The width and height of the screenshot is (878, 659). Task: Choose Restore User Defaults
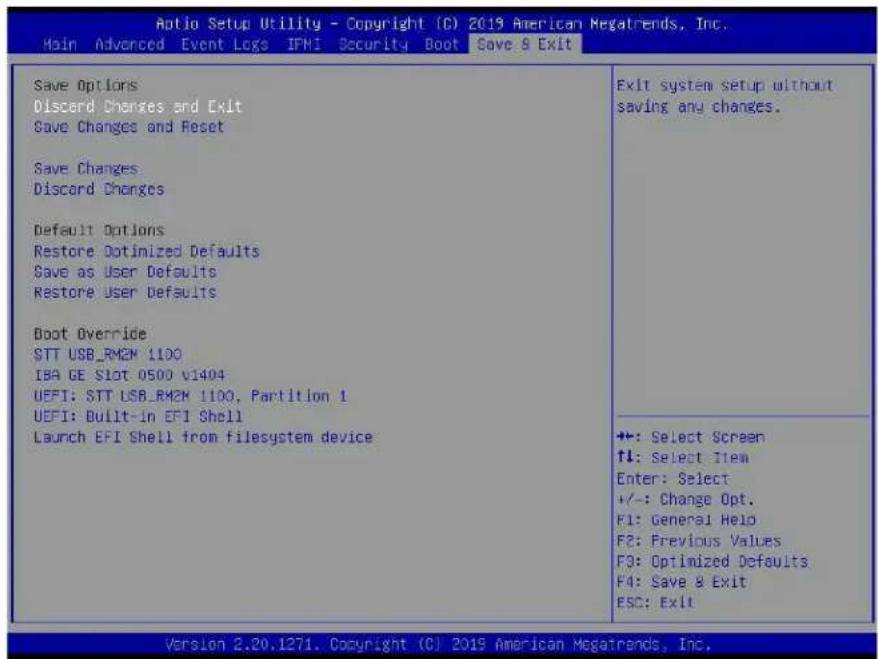[125, 293]
